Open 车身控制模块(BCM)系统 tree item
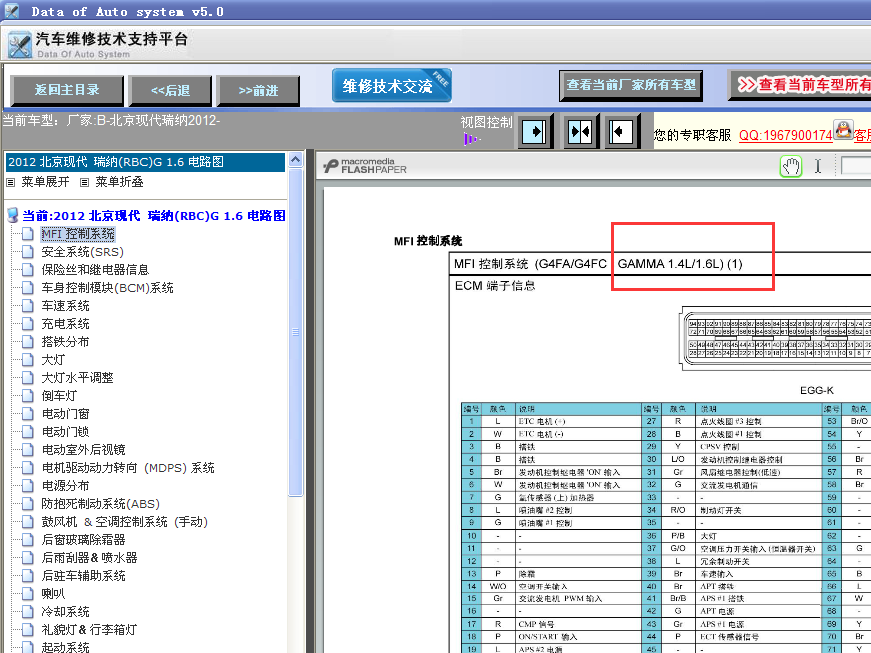Image resolution: width=871 pixels, height=653 pixels. coord(107,288)
